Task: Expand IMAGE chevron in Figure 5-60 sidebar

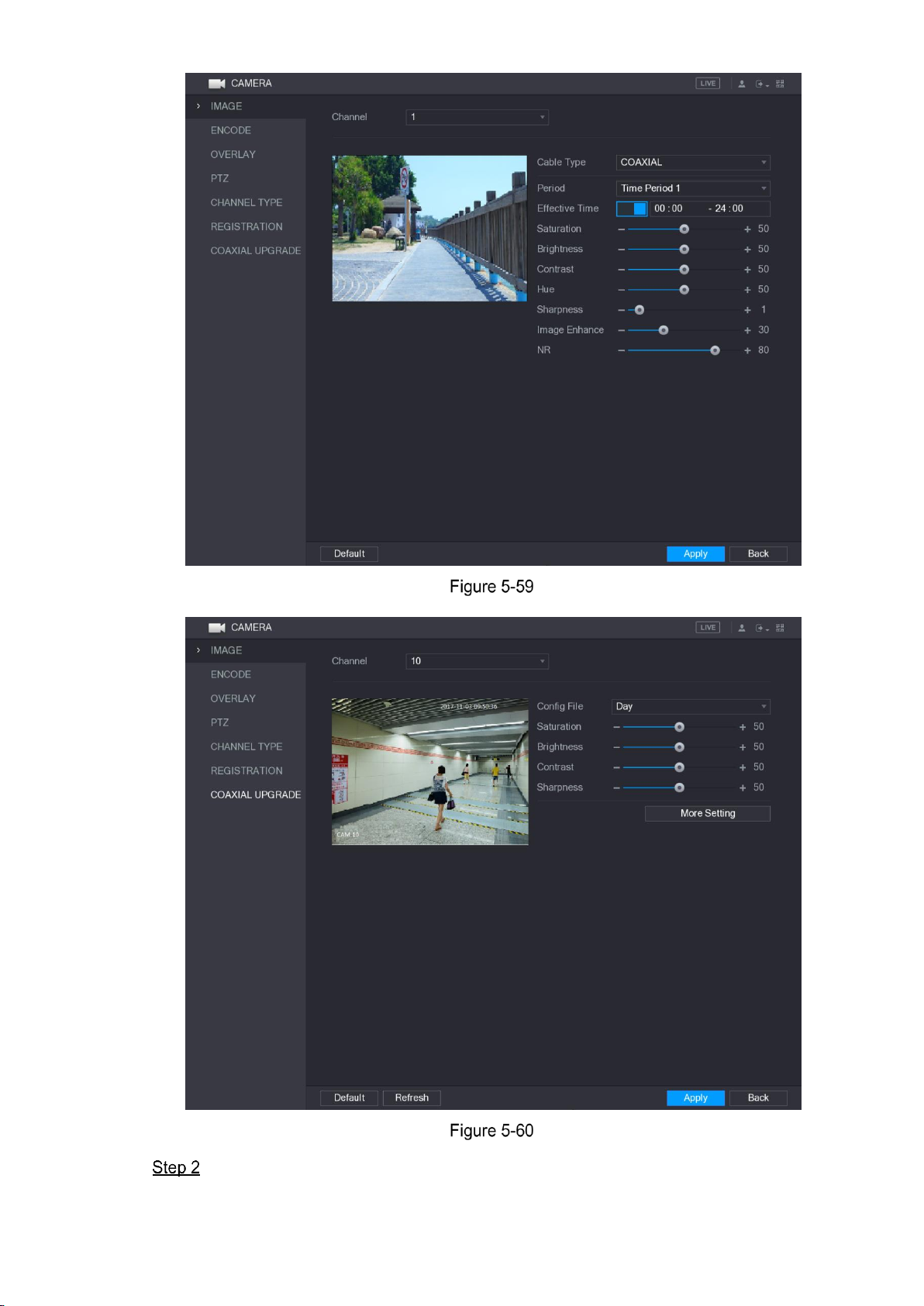Action: [198, 650]
